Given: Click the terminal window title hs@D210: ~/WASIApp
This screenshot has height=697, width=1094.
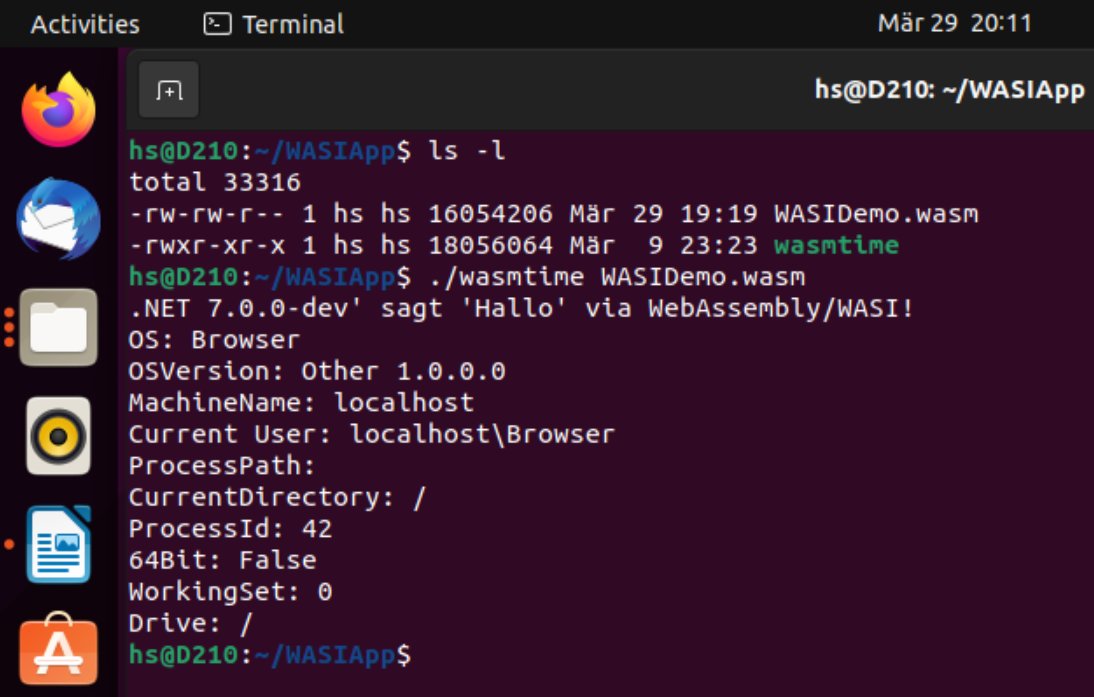Looking at the screenshot, I should [x=950, y=90].
